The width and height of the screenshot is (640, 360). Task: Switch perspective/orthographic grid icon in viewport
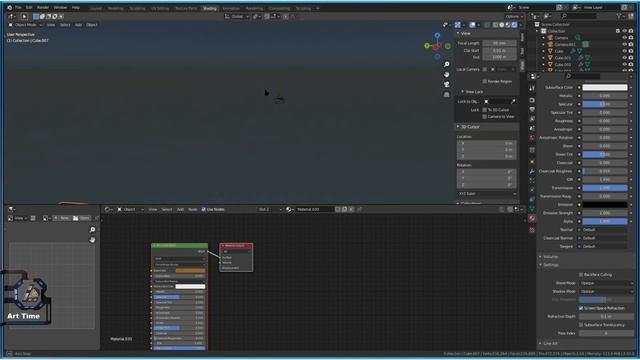point(447,94)
